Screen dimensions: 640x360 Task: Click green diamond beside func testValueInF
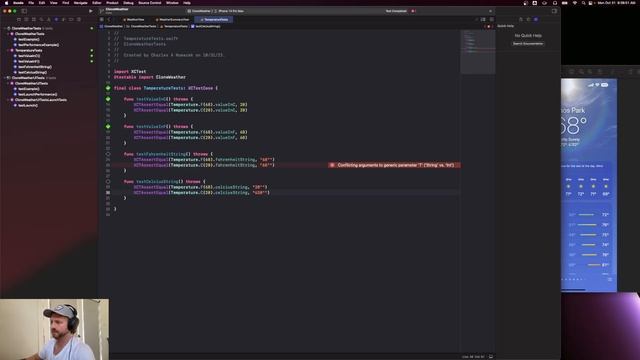point(108,127)
